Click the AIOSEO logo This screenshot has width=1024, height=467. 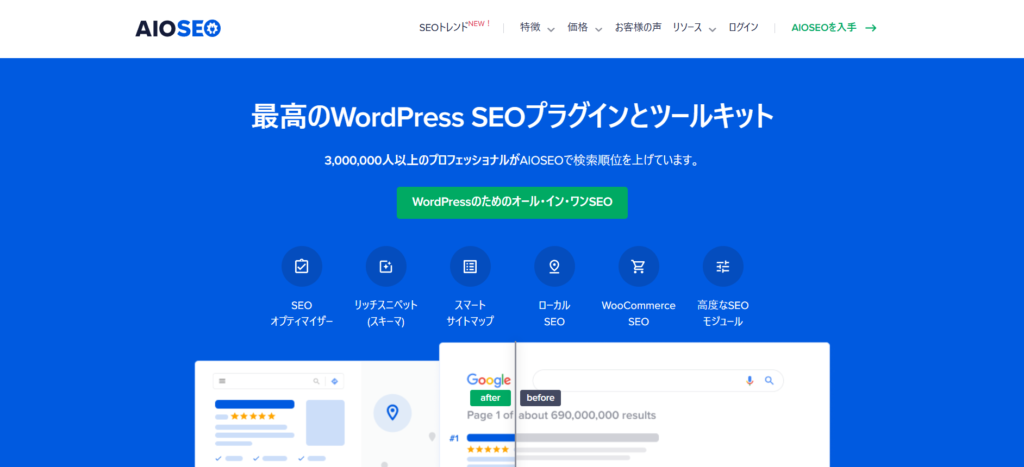pyautogui.click(x=178, y=28)
